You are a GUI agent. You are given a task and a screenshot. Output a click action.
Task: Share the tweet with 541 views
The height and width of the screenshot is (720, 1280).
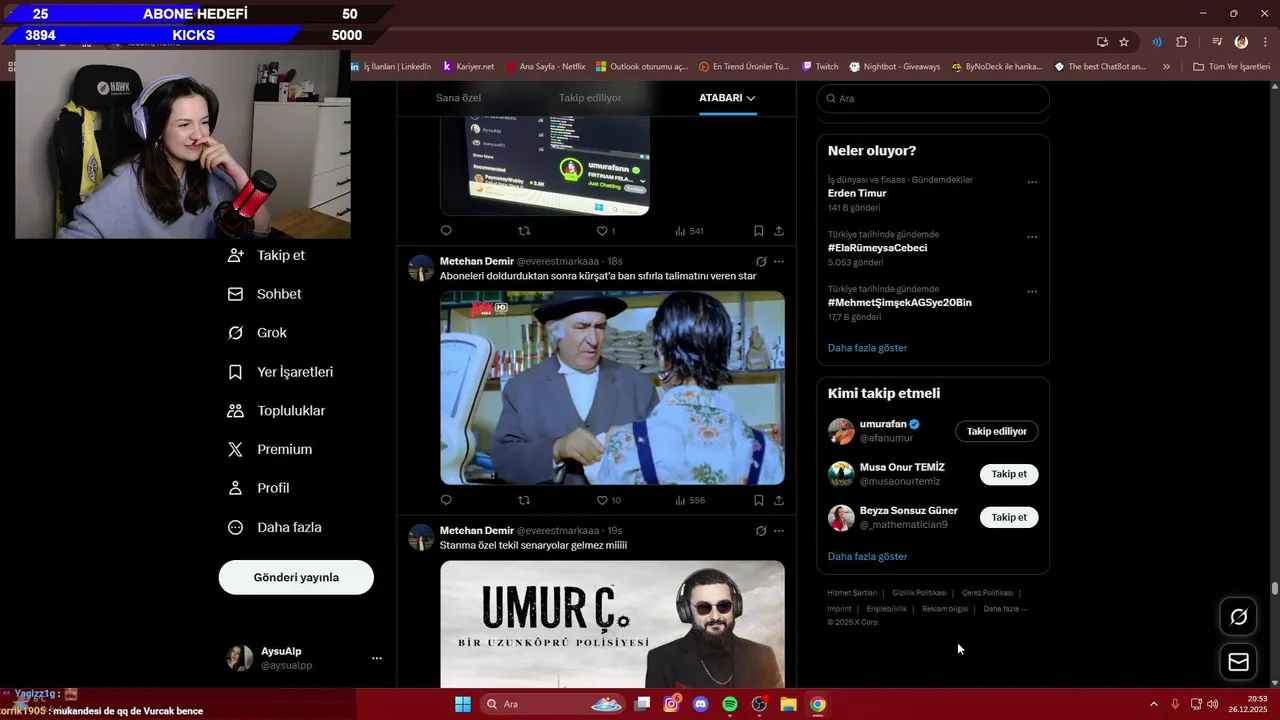pos(779,231)
